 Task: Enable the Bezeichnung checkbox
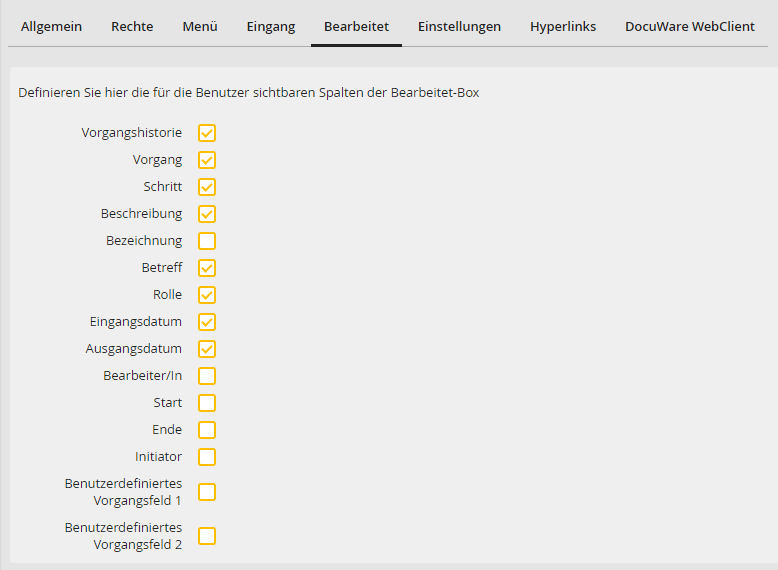click(x=207, y=241)
